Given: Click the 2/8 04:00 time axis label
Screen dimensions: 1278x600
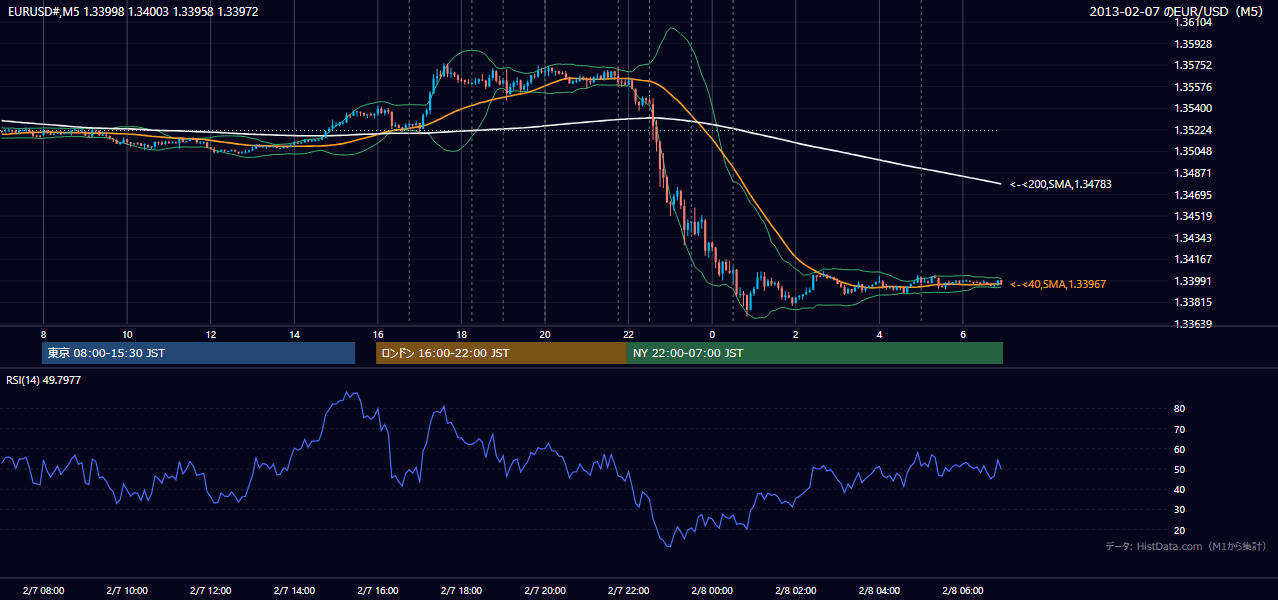Looking at the screenshot, I should click(x=879, y=591).
